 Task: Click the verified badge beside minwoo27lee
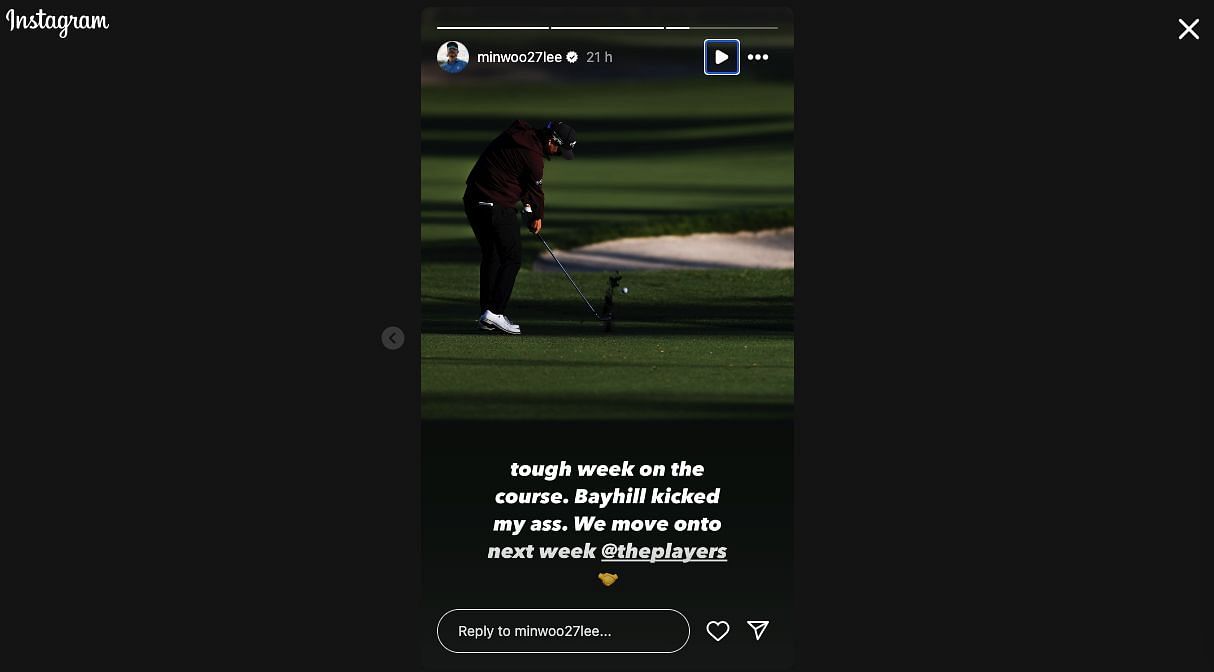(572, 57)
